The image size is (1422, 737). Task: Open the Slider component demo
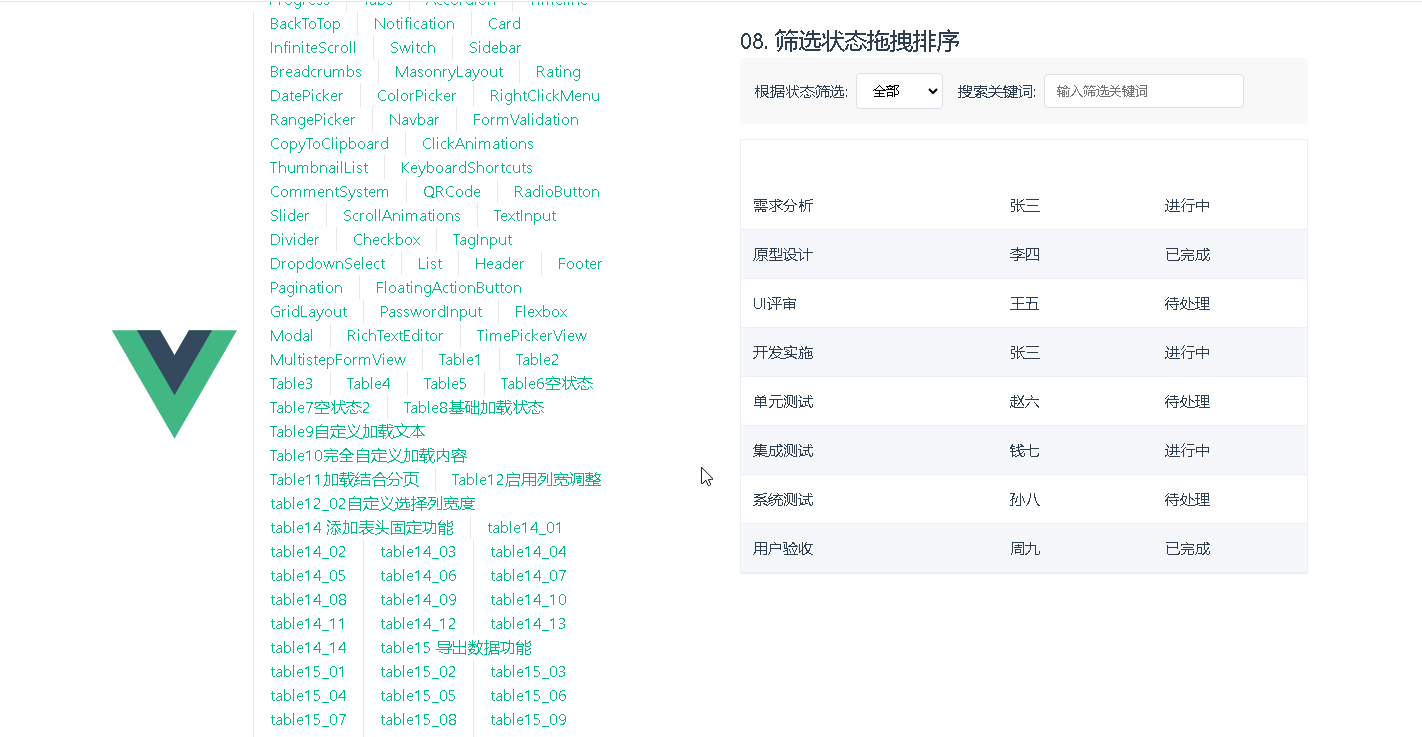tap(289, 215)
